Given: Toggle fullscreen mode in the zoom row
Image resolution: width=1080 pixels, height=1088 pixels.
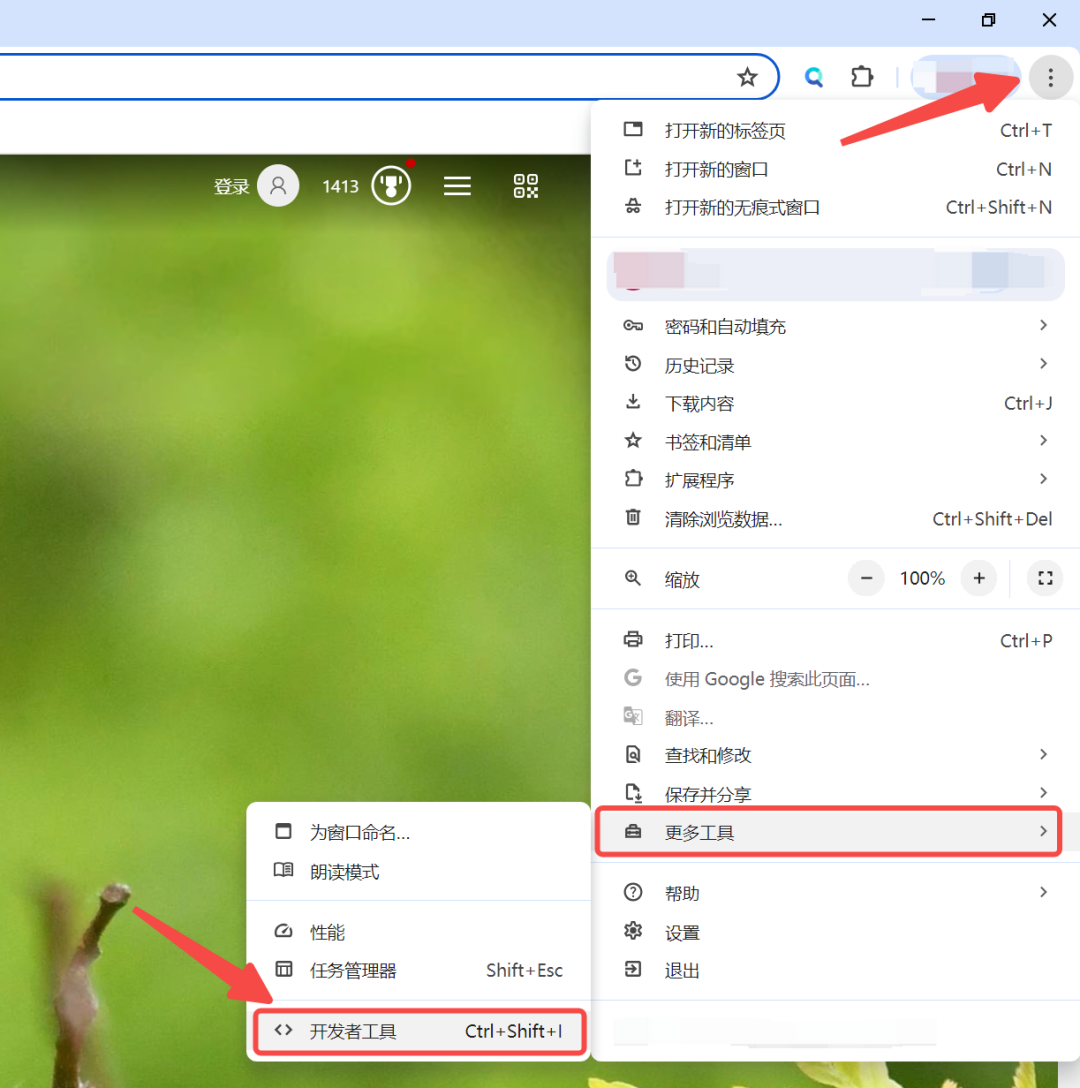Looking at the screenshot, I should coord(1045,578).
